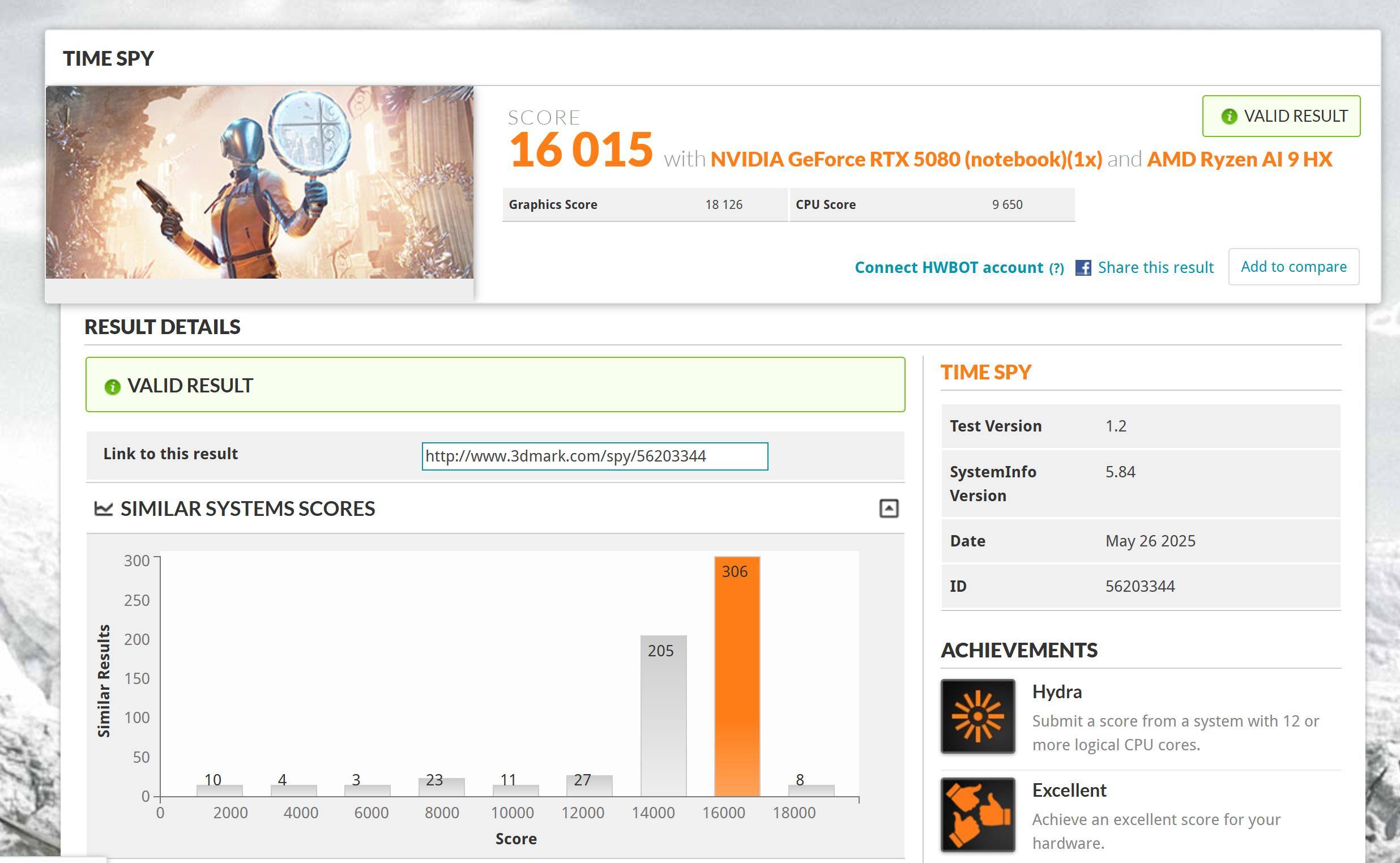The height and width of the screenshot is (863, 1400).
Task: Click the Time Spy benchmark thumbnail image
Action: tap(259, 182)
